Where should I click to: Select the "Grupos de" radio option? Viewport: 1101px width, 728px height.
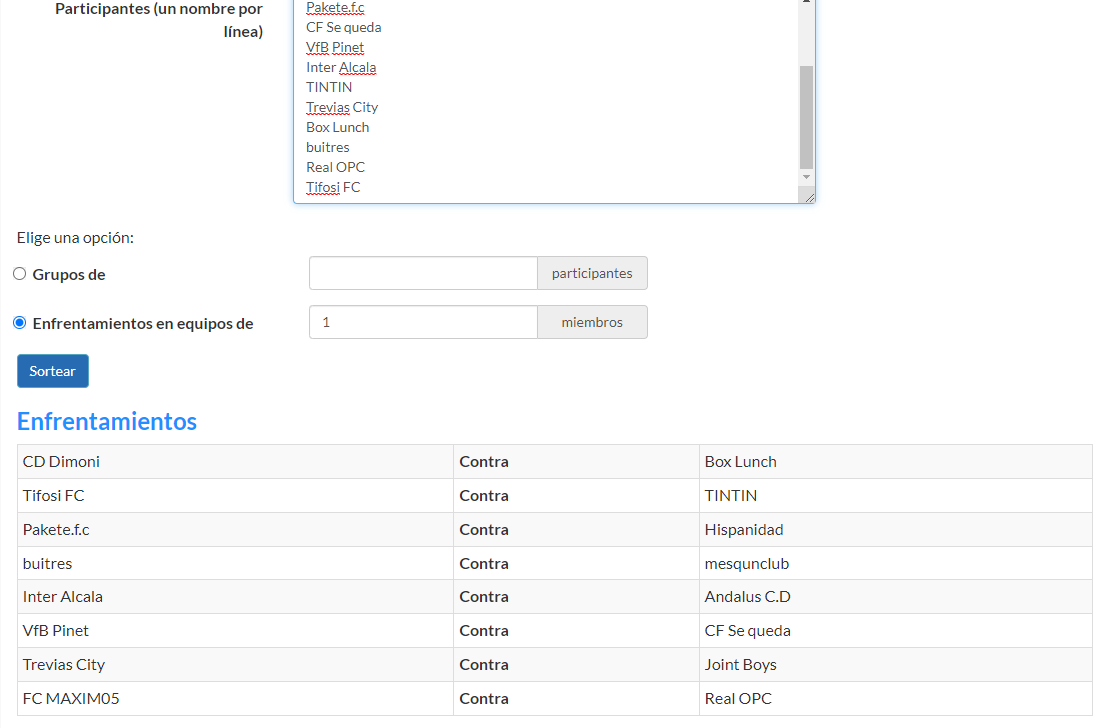tap(20, 274)
